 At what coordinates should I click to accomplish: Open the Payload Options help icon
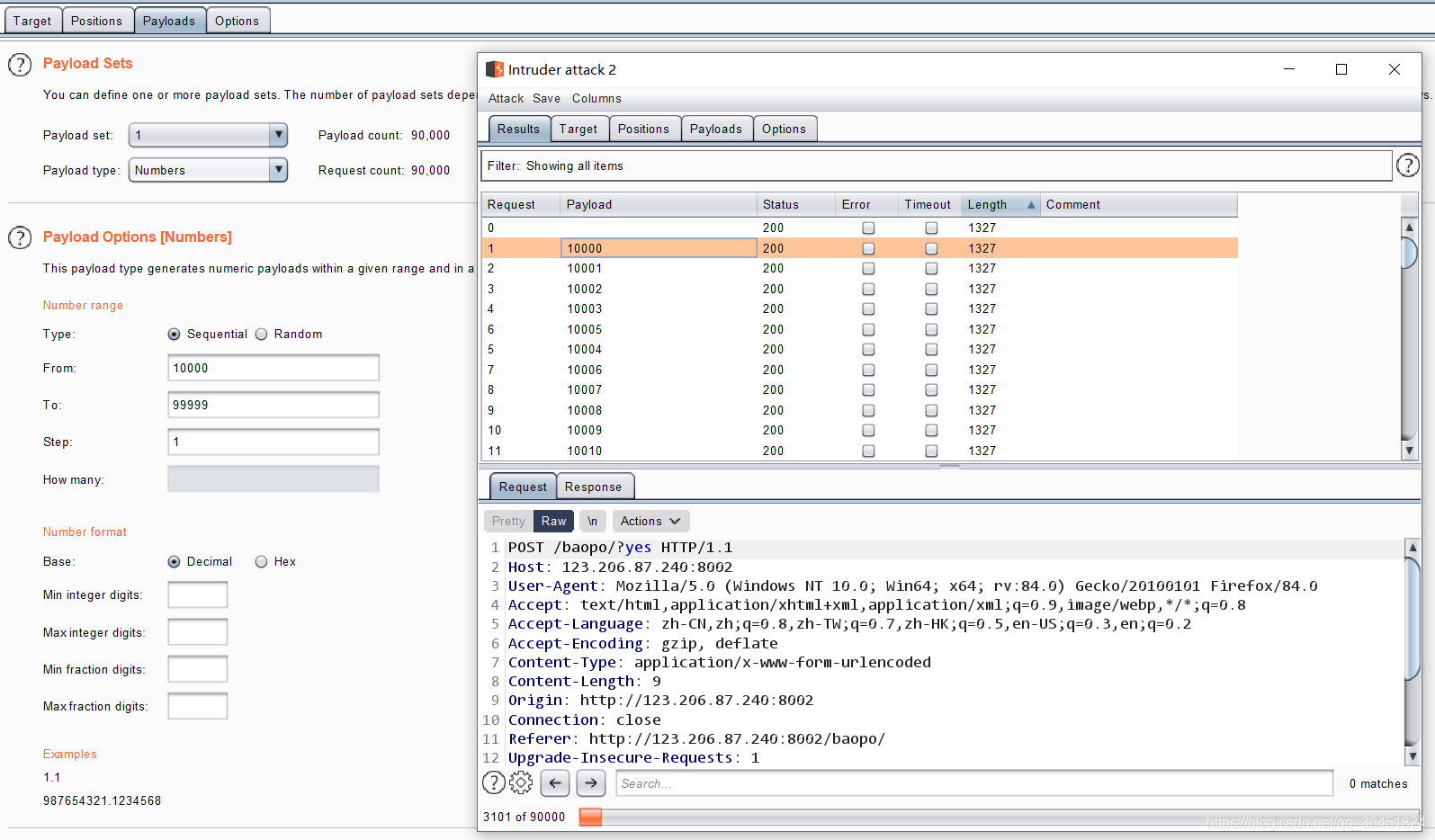pos(20,237)
